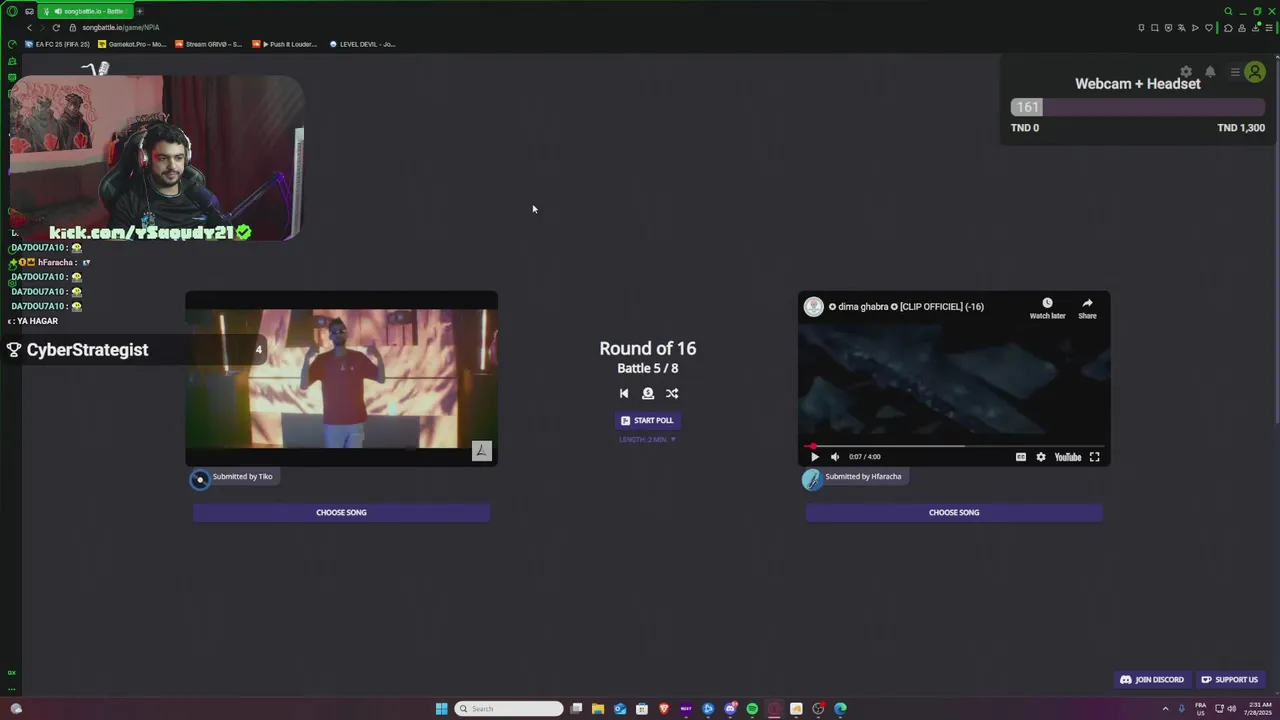Seek on the YouTube progress bar

[x=954, y=446]
